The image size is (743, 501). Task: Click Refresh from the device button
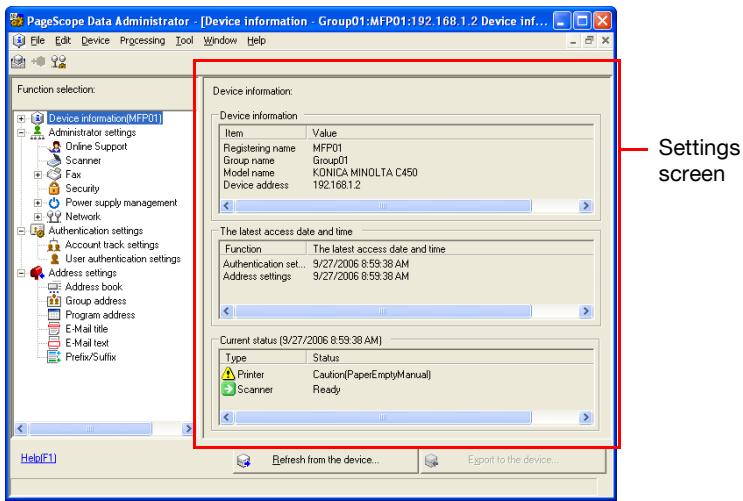(x=326, y=460)
